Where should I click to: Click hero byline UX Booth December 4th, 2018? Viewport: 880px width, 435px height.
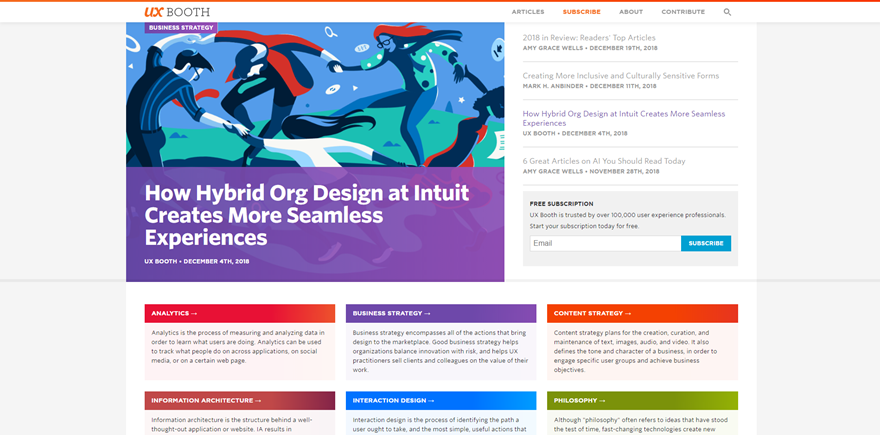click(x=197, y=261)
